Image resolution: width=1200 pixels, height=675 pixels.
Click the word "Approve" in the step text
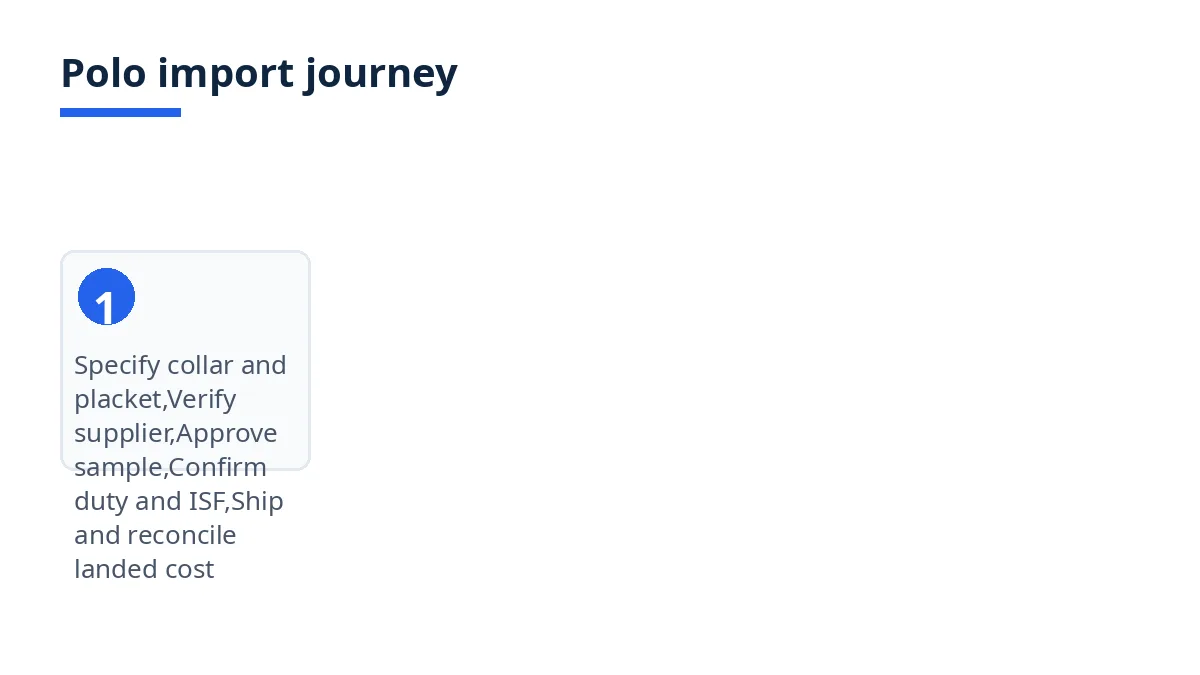227,434
